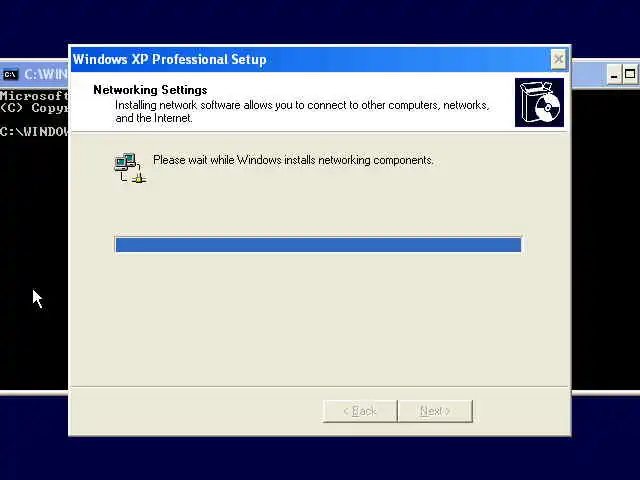
Task: Maximize the command prompt window
Action: (x=631, y=75)
